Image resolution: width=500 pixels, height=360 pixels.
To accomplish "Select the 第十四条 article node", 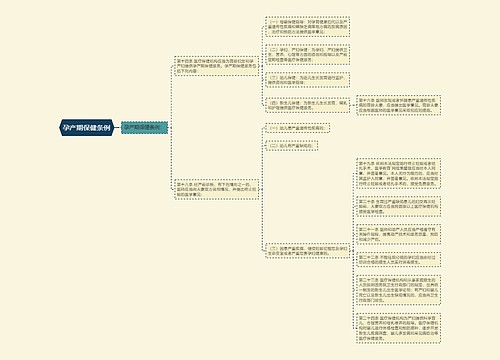I will tap(217, 66).
